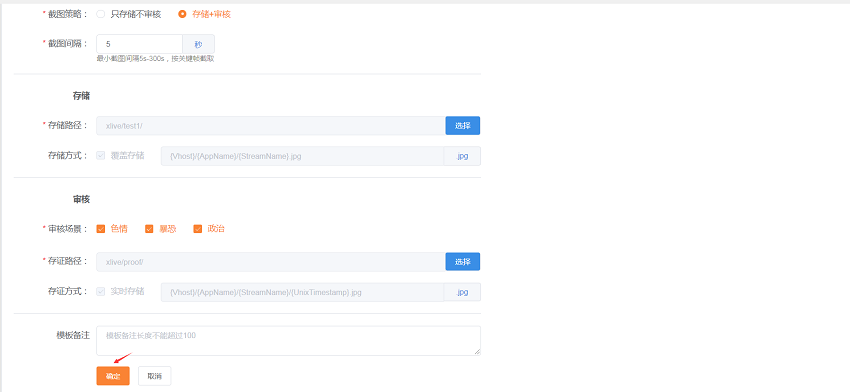
Task: Click the .jpg suffix in the 存储方式 row
Action: pos(462,156)
